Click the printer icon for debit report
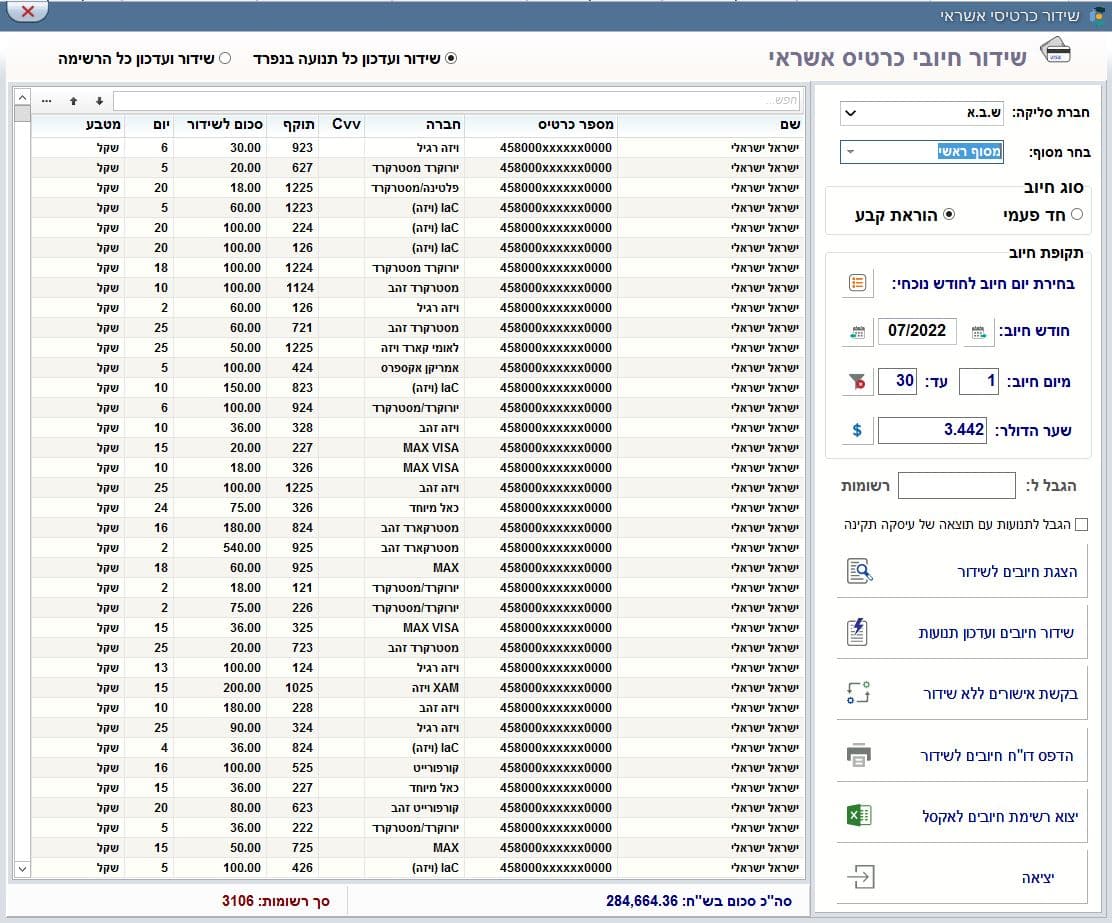Image resolution: width=1112 pixels, height=923 pixels. (x=859, y=755)
